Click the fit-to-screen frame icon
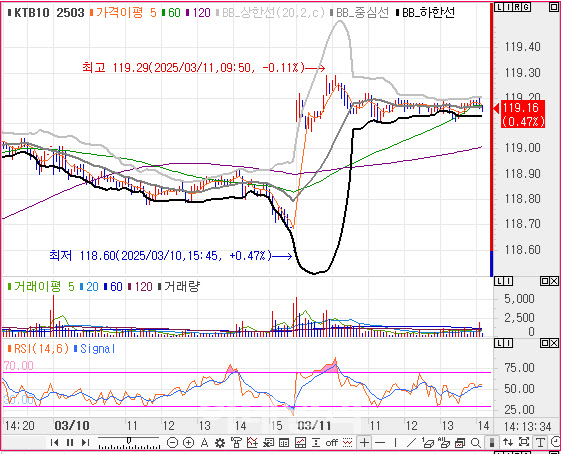 (523, 442)
